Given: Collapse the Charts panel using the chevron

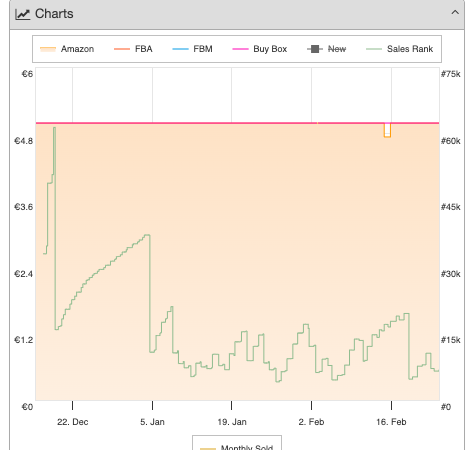Looking at the screenshot, I should (x=455, y=13).
